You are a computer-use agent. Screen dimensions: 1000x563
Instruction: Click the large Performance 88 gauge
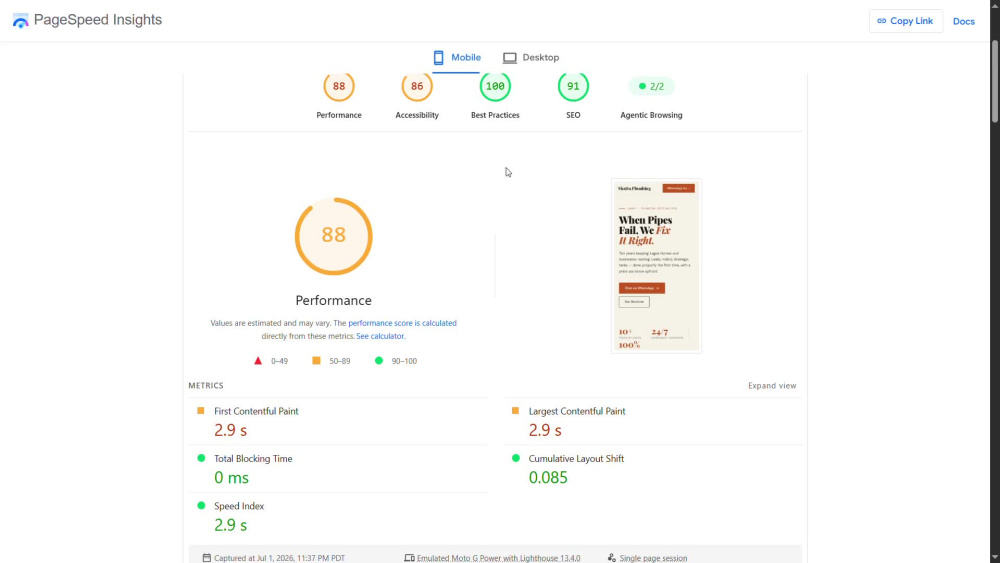(x=334, y=236)
